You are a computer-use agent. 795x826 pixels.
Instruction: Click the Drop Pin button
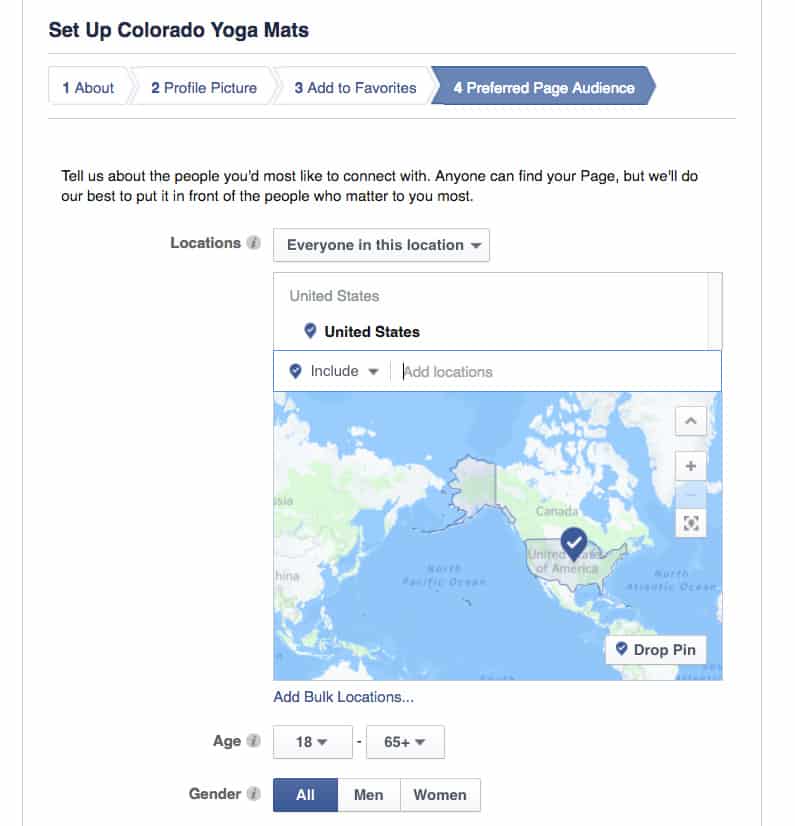(x=656, y=650)
